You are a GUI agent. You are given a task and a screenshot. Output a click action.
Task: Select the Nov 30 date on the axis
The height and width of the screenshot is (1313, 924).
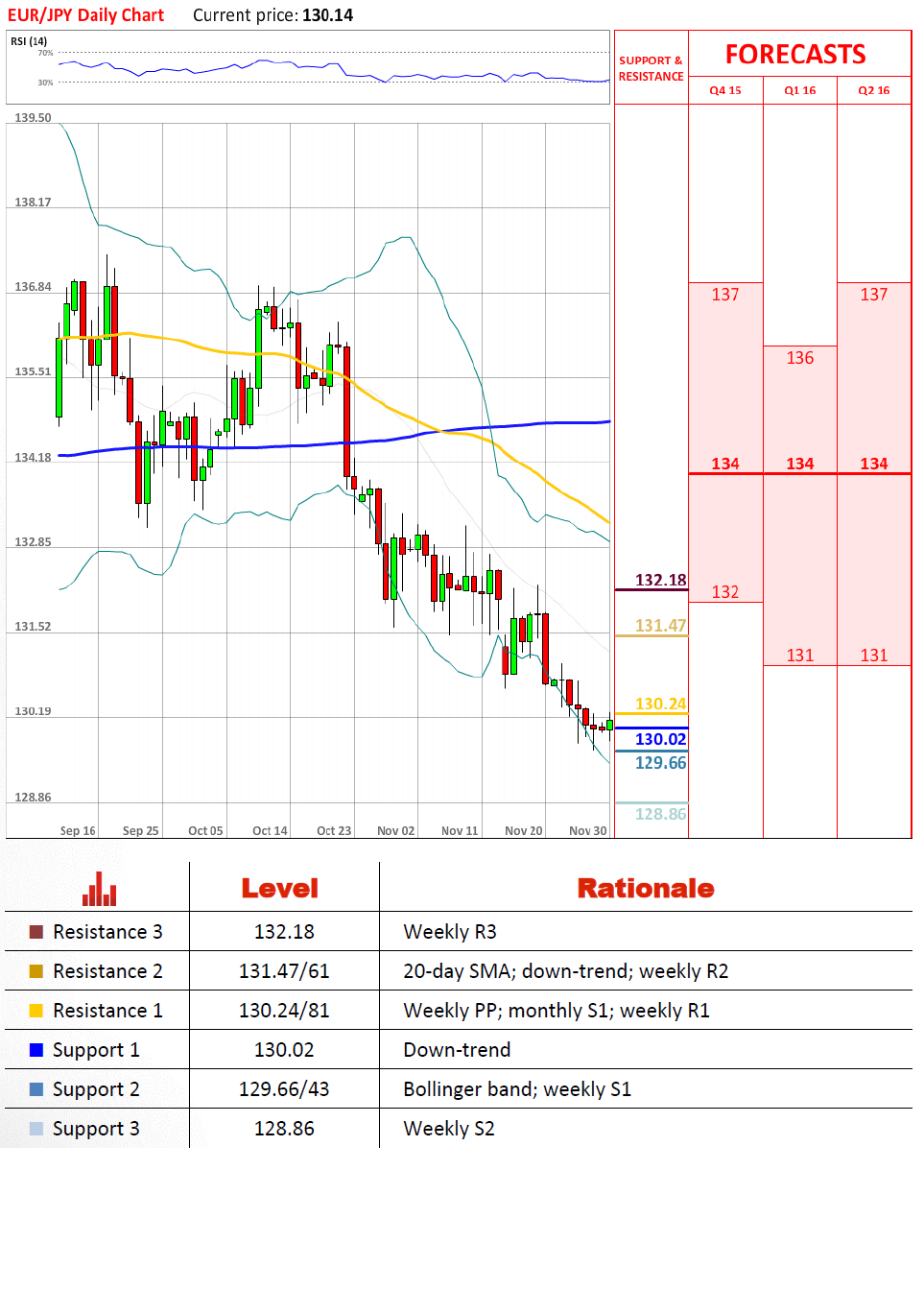point(587,831)
